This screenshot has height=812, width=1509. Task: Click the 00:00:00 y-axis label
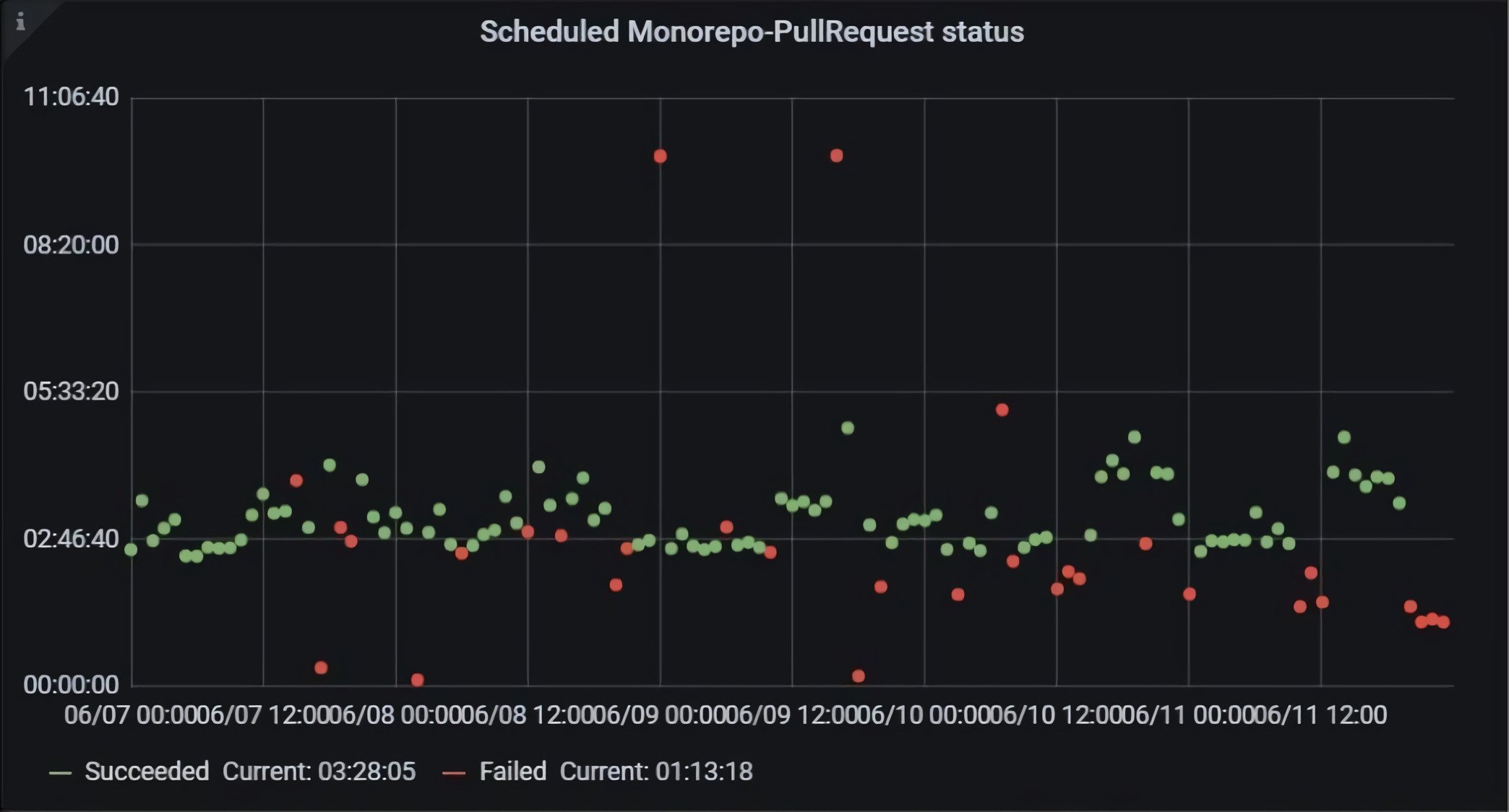(x=71, y=685)
